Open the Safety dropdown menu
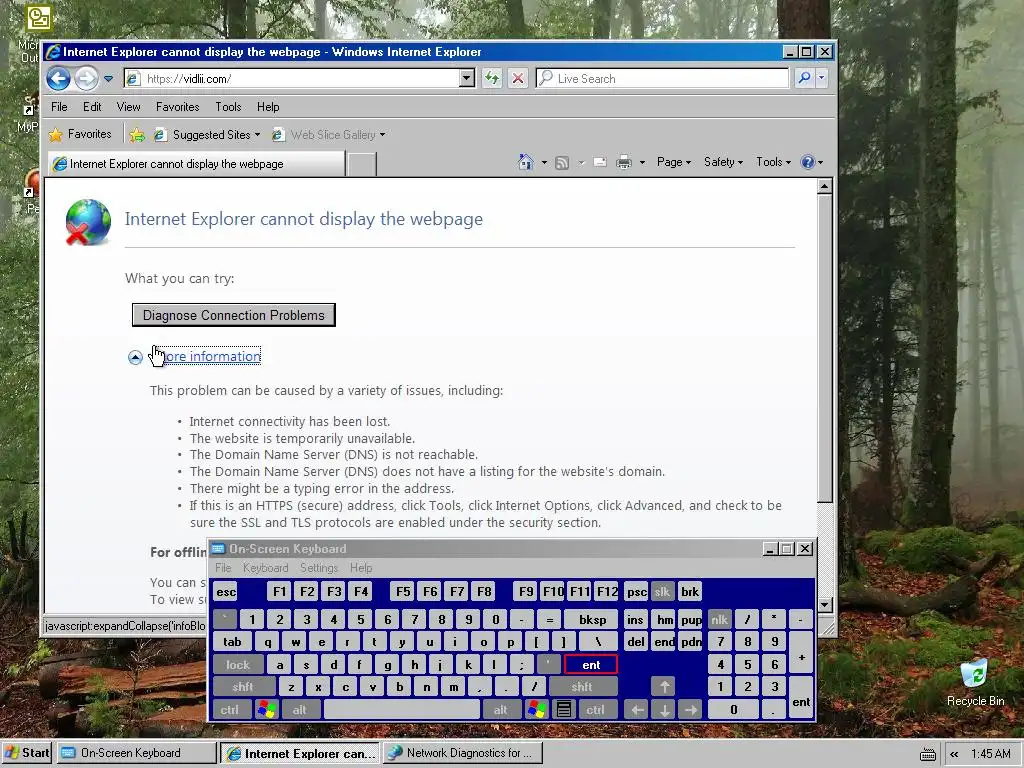The image size is (1024, 768). pyautogui.click(x=723, y=162)
